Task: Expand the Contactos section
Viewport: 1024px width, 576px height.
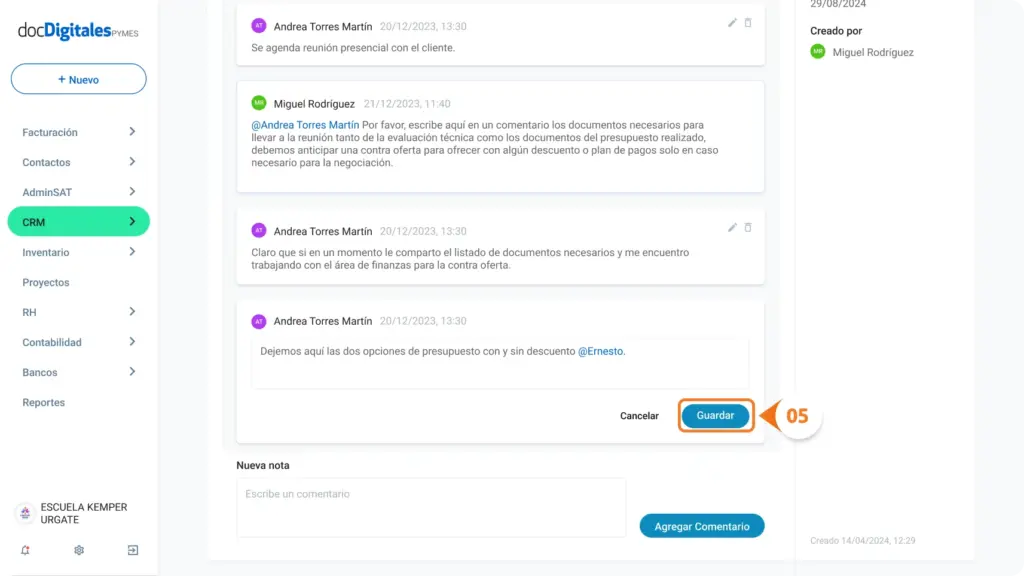Action: (78, 162)
